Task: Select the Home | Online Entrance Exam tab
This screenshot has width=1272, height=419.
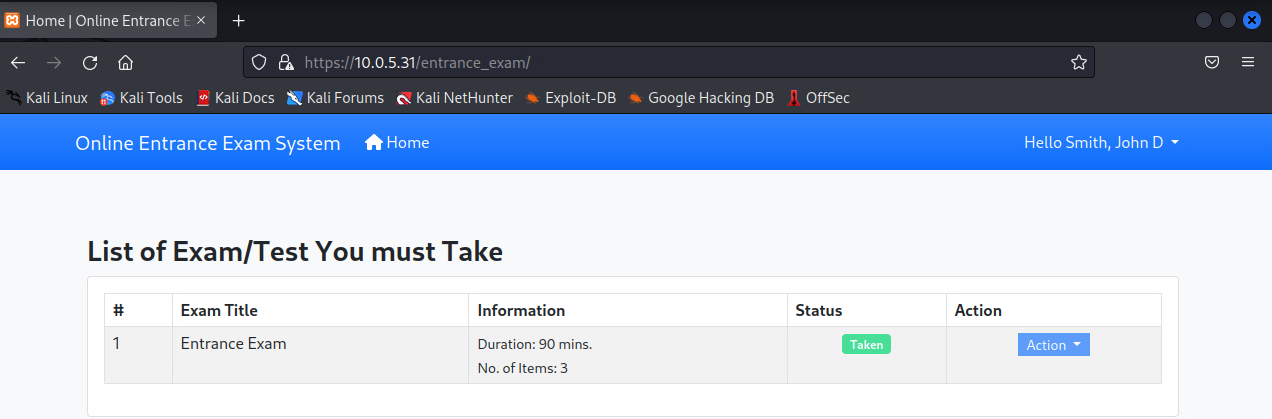Action: 100,20
